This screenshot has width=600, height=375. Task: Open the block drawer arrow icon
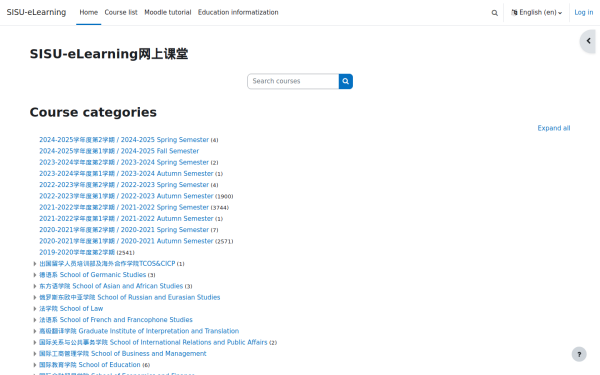[x=588, y=41]
